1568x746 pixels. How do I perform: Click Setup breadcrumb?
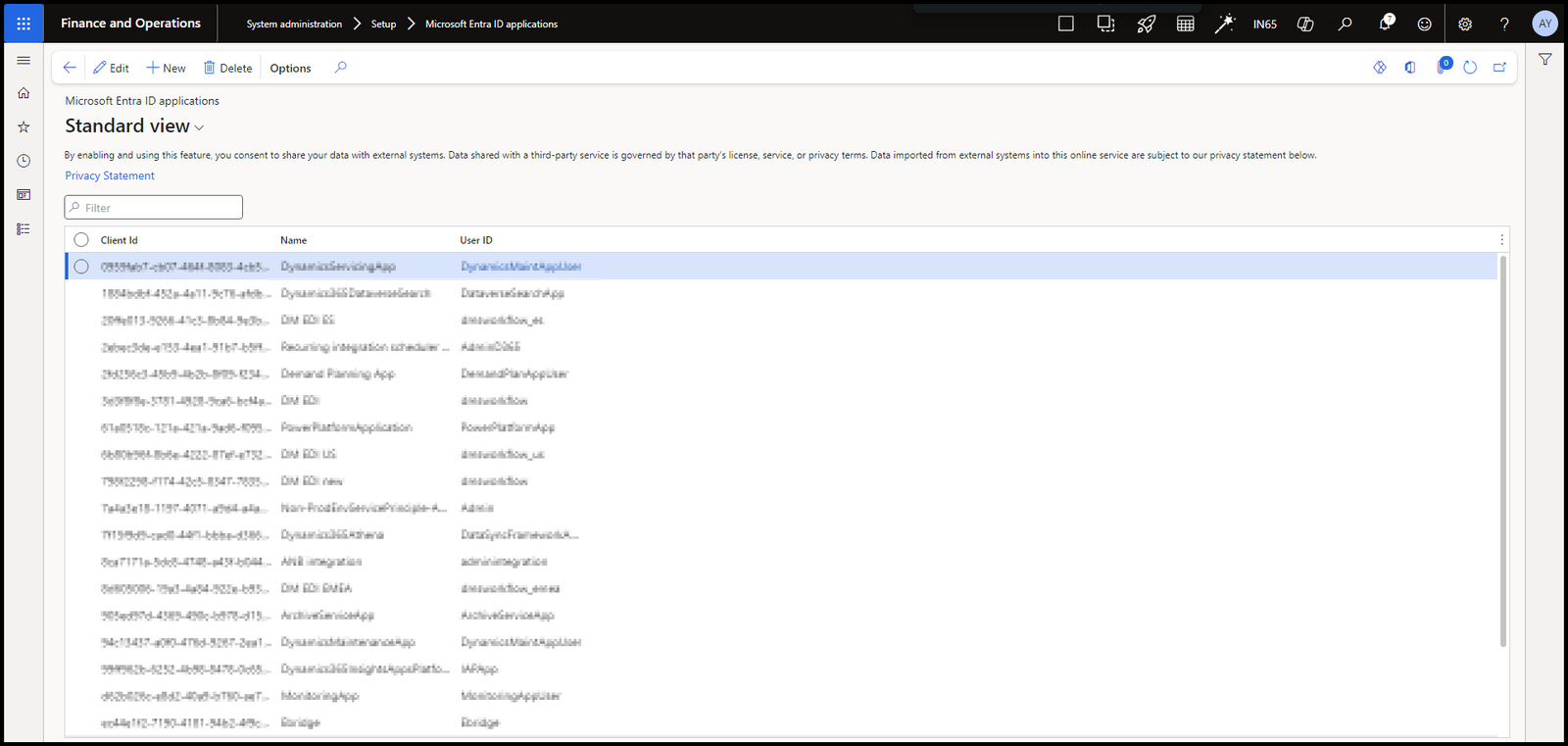pos(383,24)
